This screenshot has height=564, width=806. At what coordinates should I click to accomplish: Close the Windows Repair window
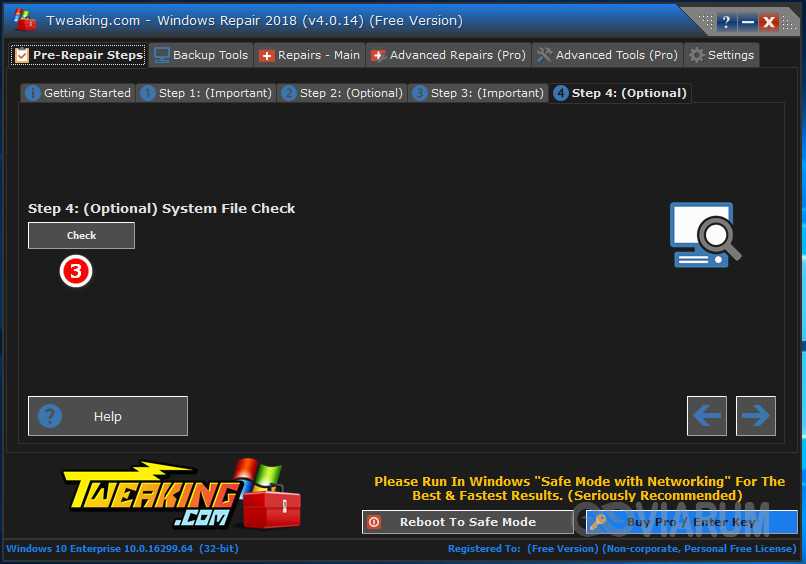point(769,22)
